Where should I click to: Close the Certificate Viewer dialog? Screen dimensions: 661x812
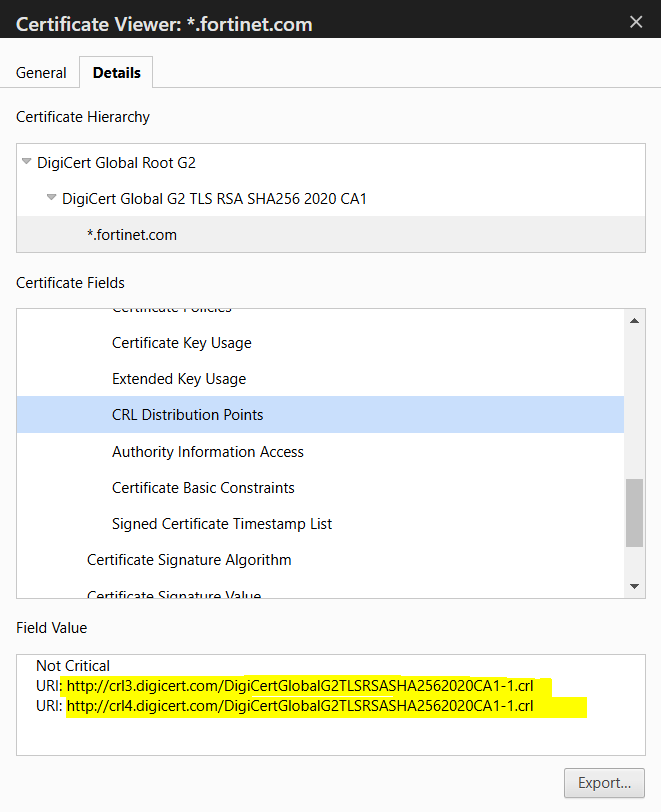(x=635, y=21)
